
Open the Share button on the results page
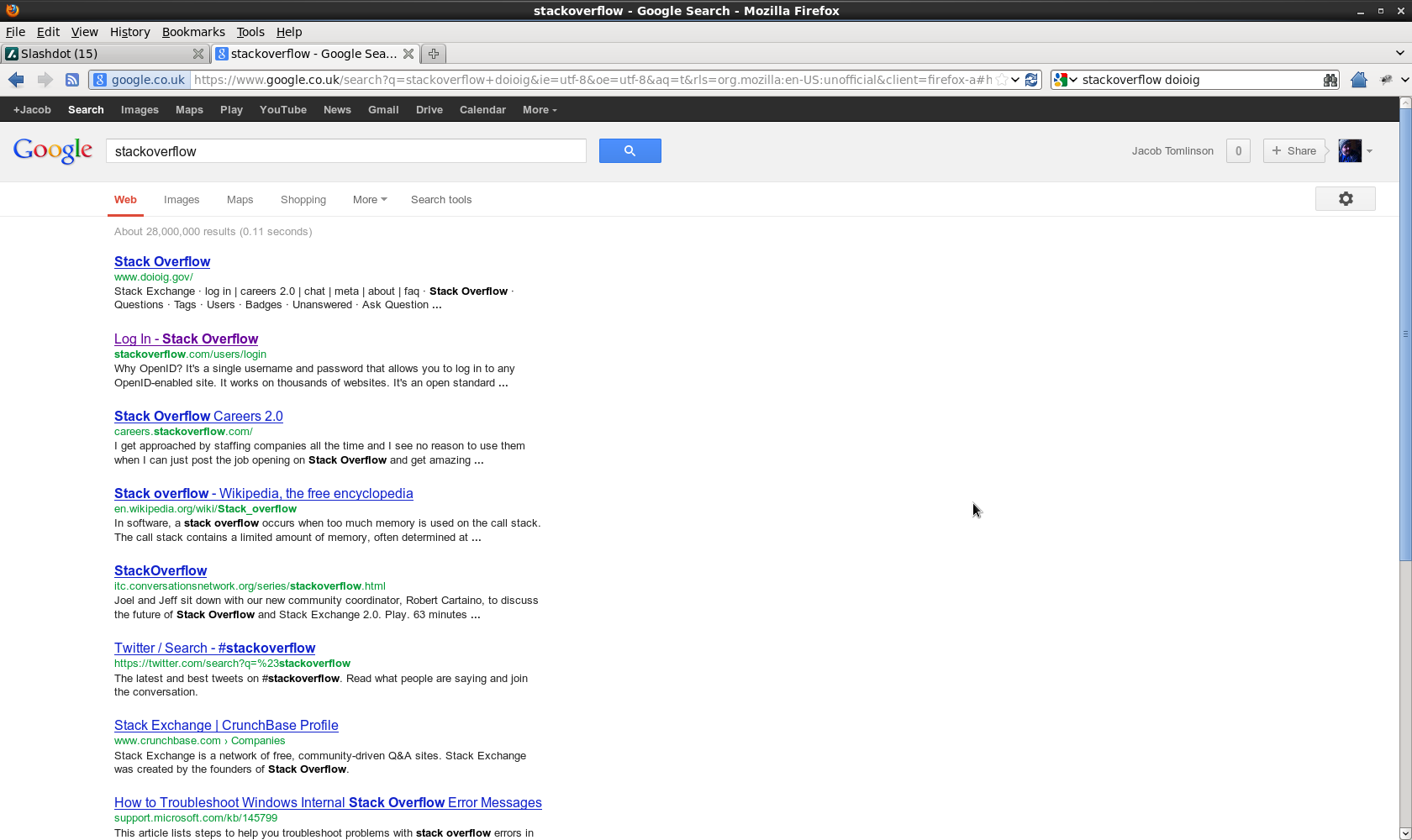(1293, 150)
